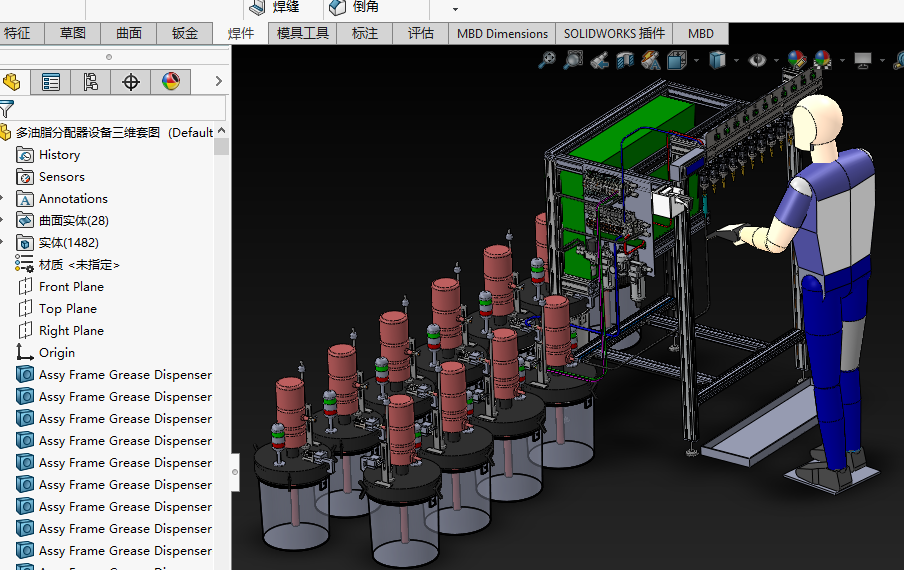Open the DisplayManager color ball tab
Image resolution: width=904 pixels, height=570 pixels.
click(x=171, y=82)
